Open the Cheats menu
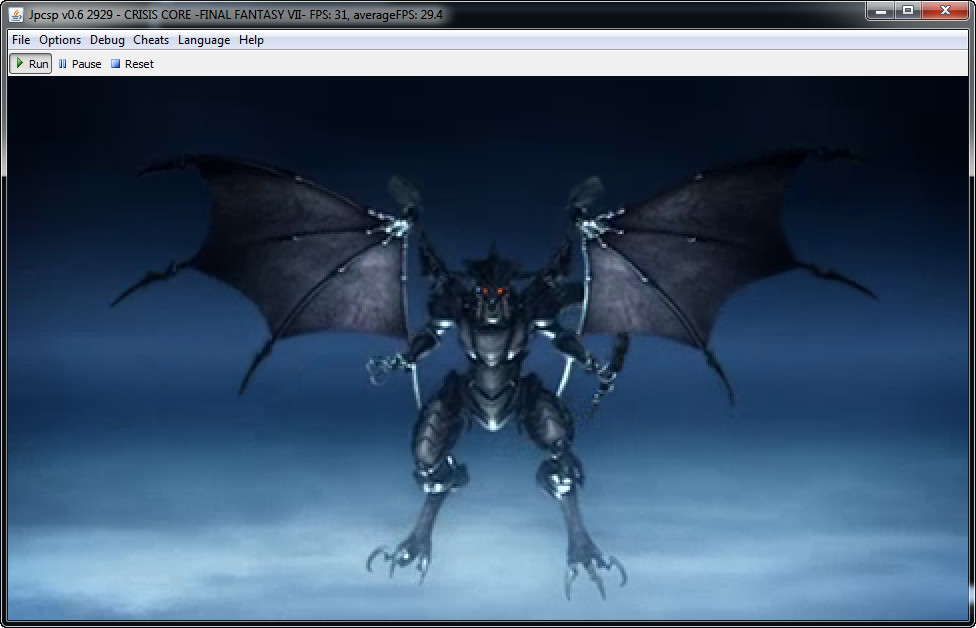 (151, 40)
